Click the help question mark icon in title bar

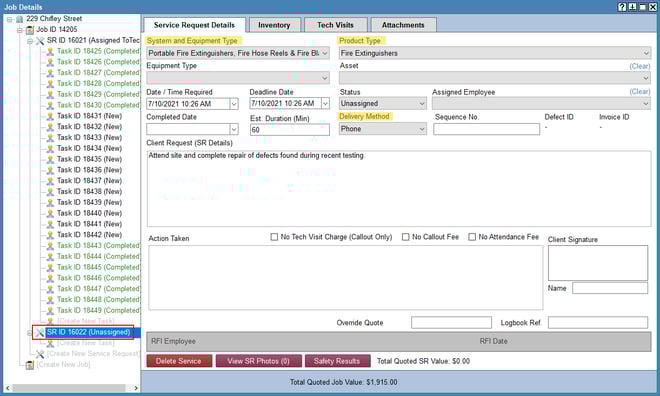tap(622, 7)
